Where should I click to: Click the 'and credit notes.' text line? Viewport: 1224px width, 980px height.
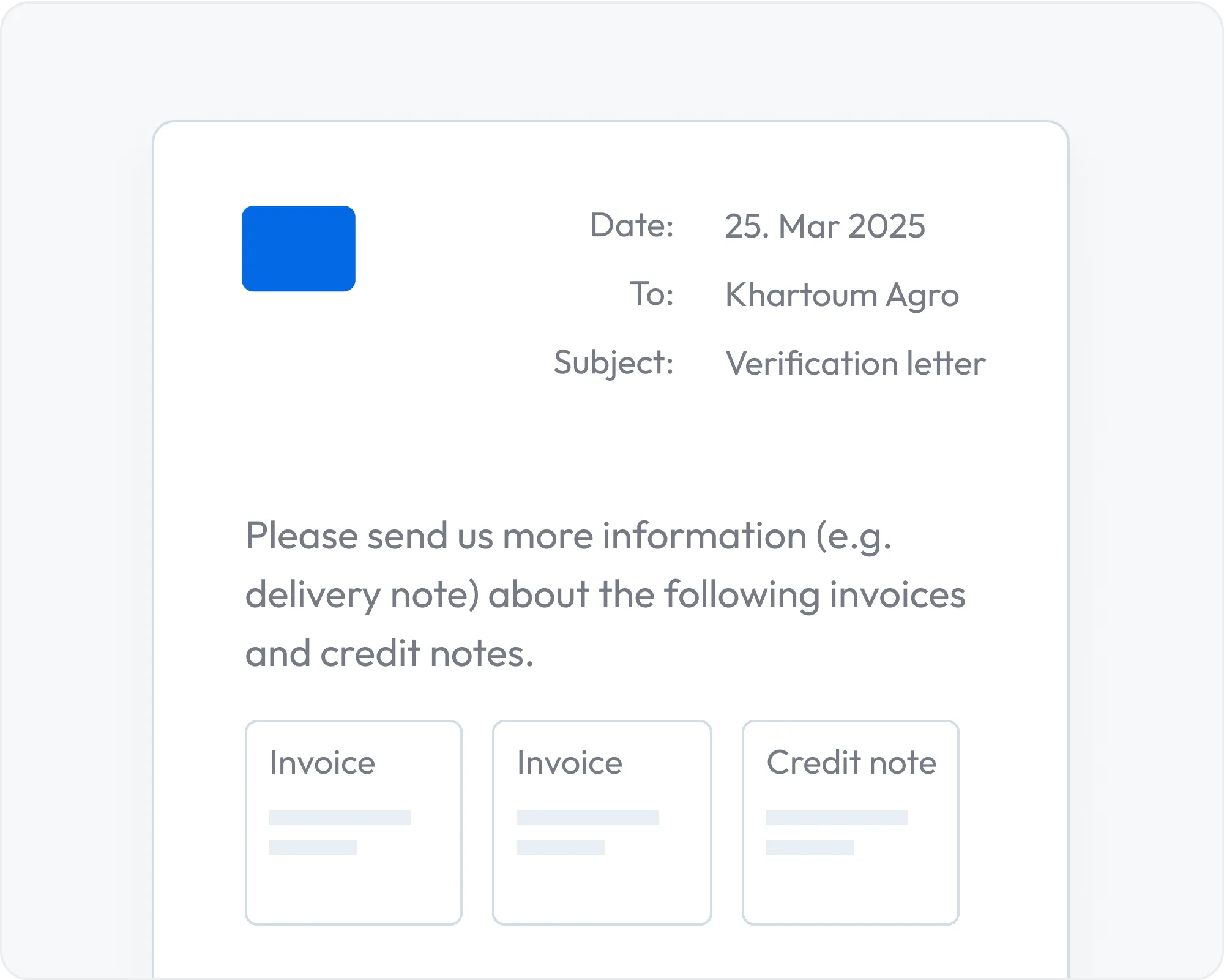click(389, 653)
